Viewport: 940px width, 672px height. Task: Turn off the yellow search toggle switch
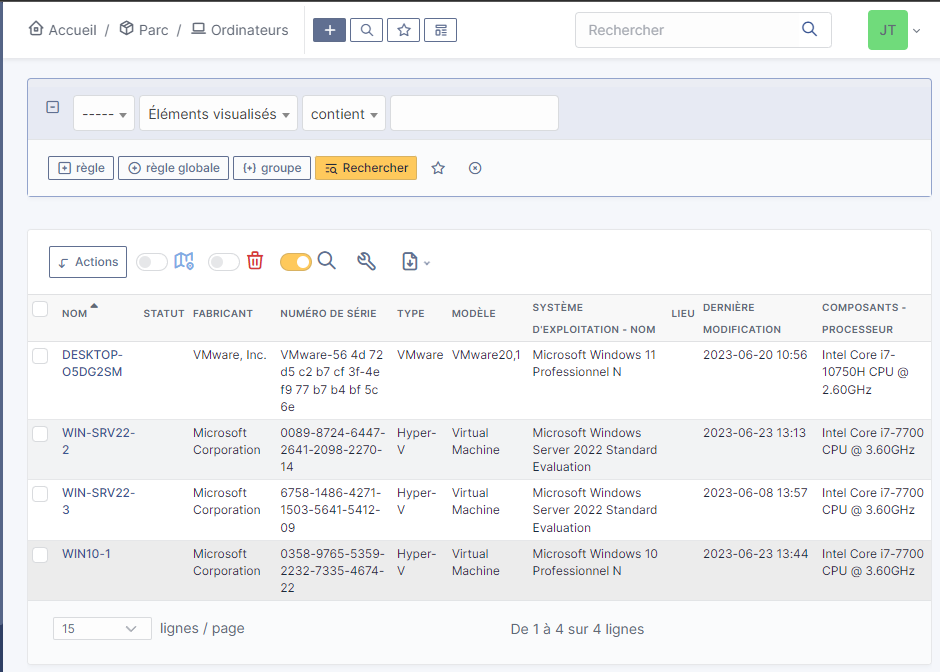point(296,262)
